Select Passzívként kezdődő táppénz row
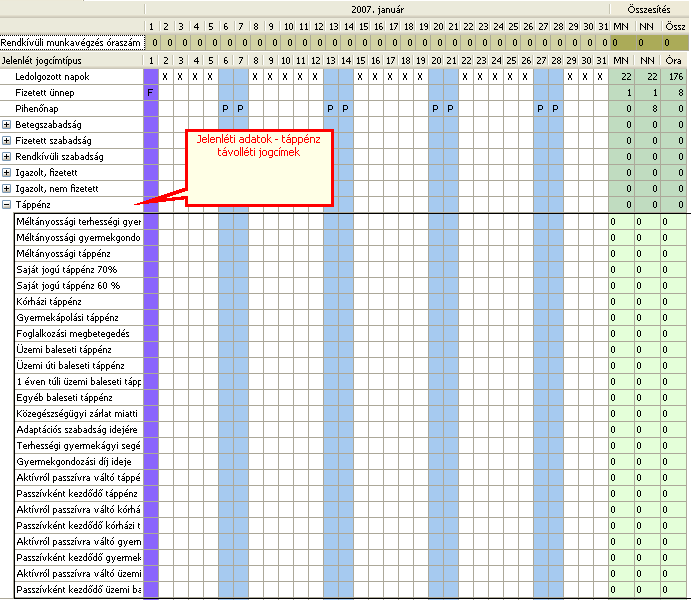 click(79, 493)
